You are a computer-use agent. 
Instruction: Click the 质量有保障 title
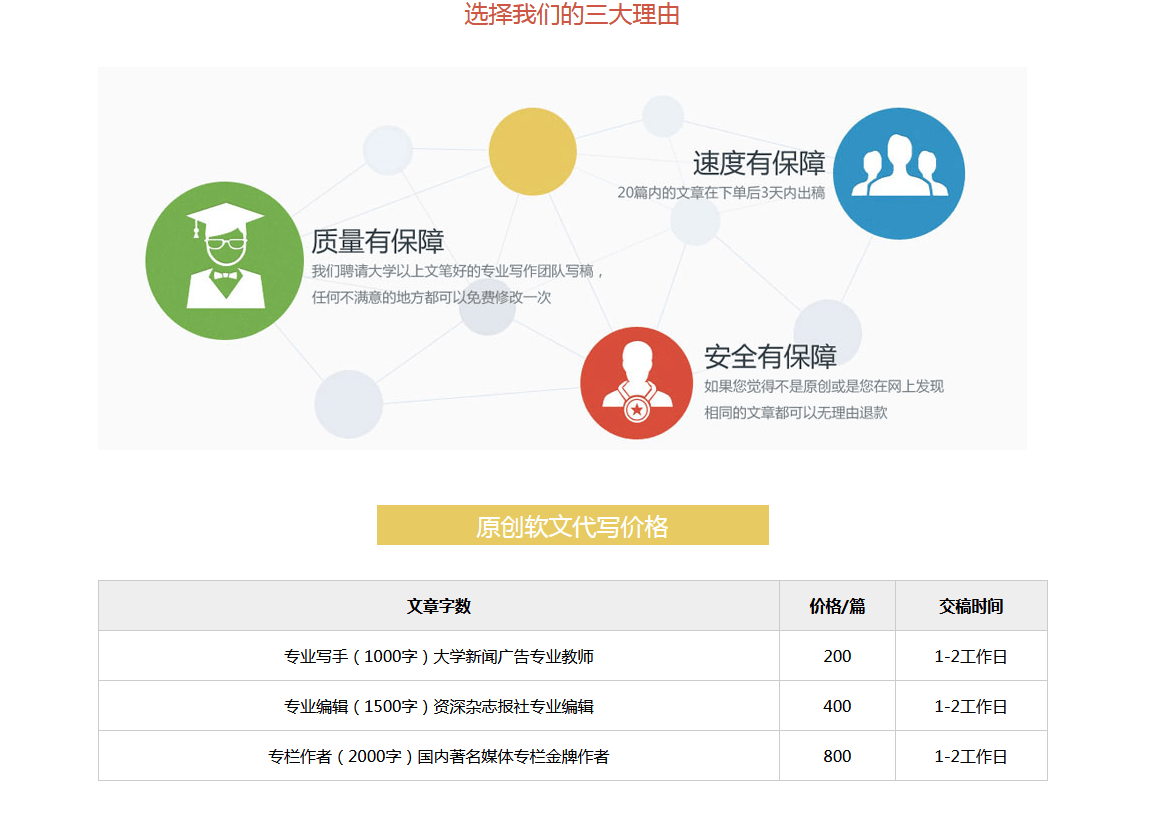click(378, 241)
